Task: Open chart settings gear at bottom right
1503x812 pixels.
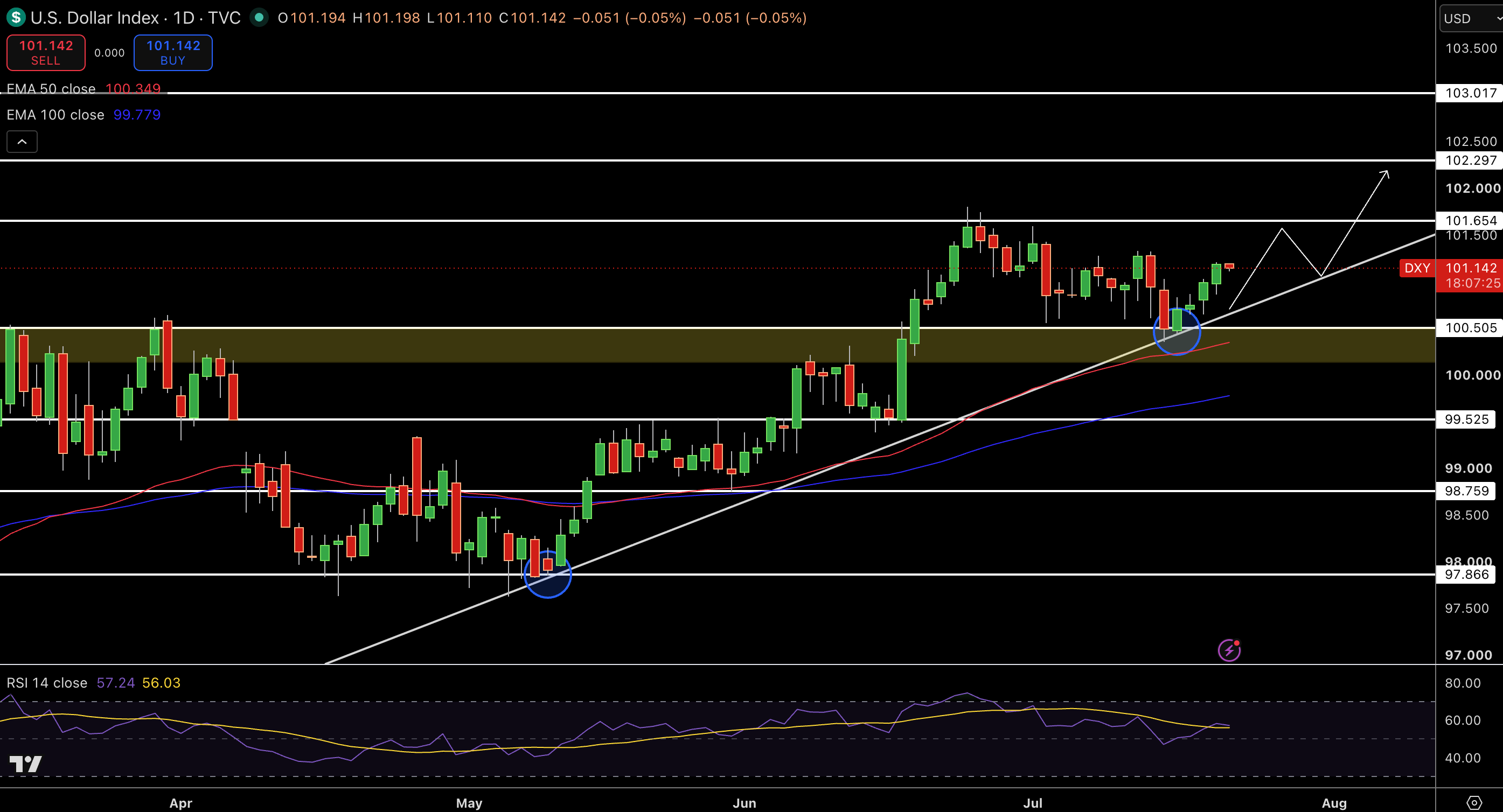Action: coord(1474,803)
